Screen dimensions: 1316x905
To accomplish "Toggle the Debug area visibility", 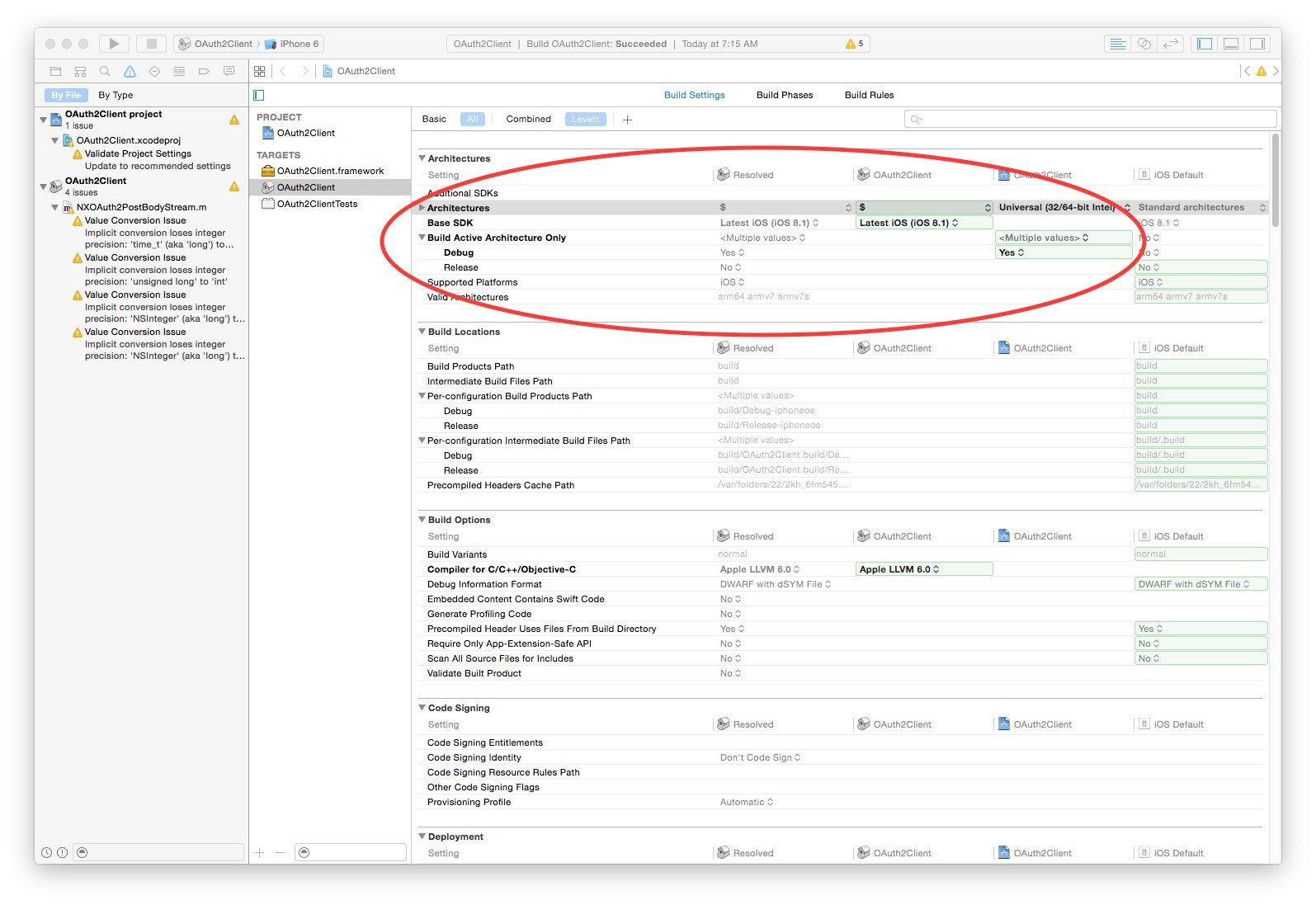I will click(1231, 44).
